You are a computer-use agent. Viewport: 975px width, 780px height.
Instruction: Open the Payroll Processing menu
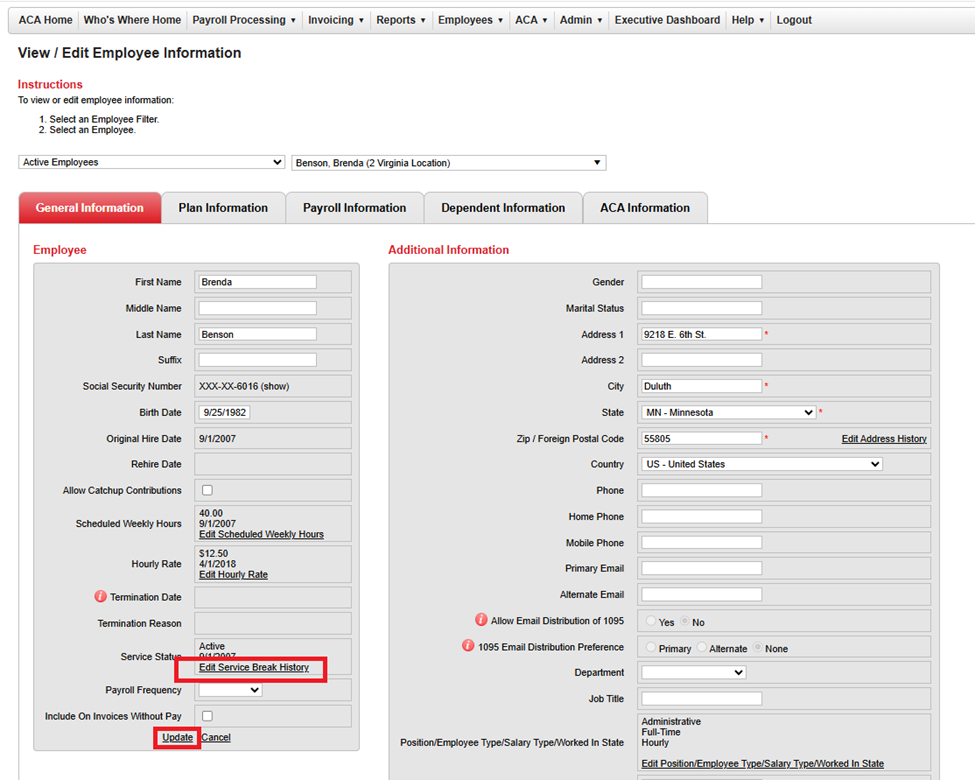point(244,20)
